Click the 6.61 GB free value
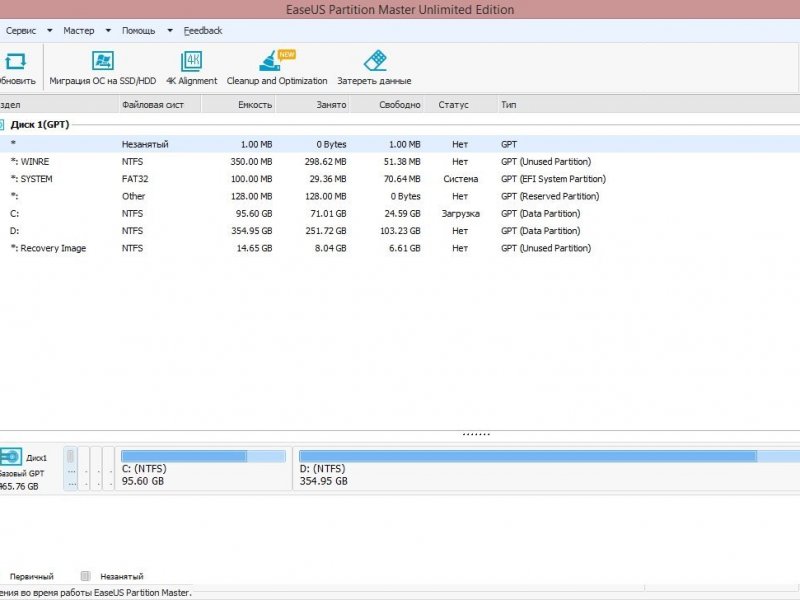The image size is (800, 600). 405,248
